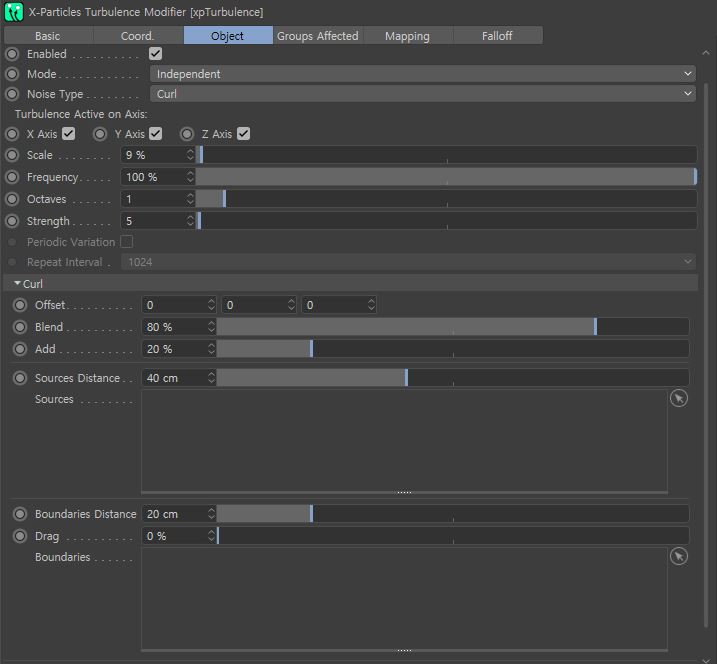Click the Sources list picker arrow icon

point(679,398)
